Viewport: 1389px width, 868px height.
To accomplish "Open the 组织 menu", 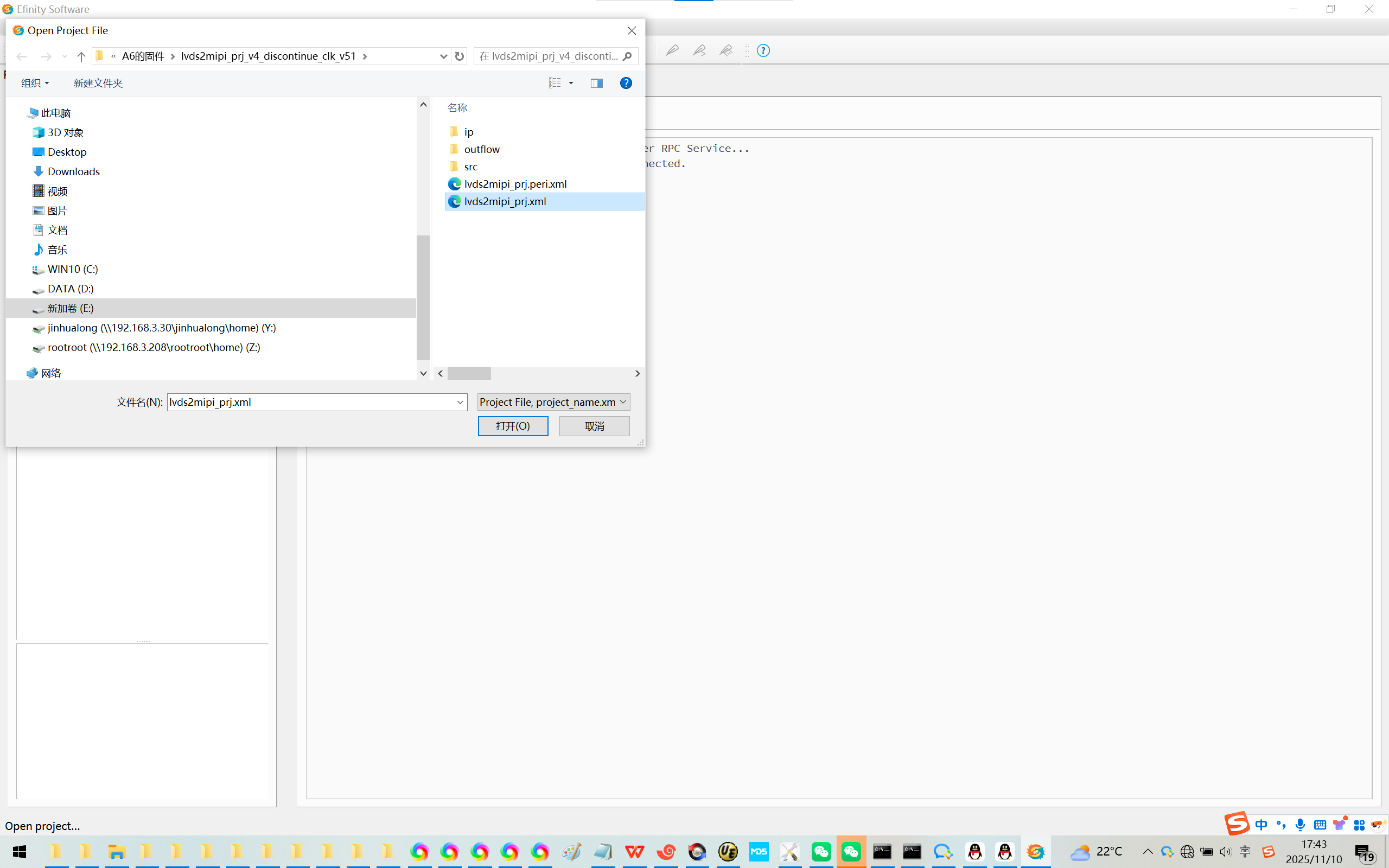I will [x=34, y=83].
